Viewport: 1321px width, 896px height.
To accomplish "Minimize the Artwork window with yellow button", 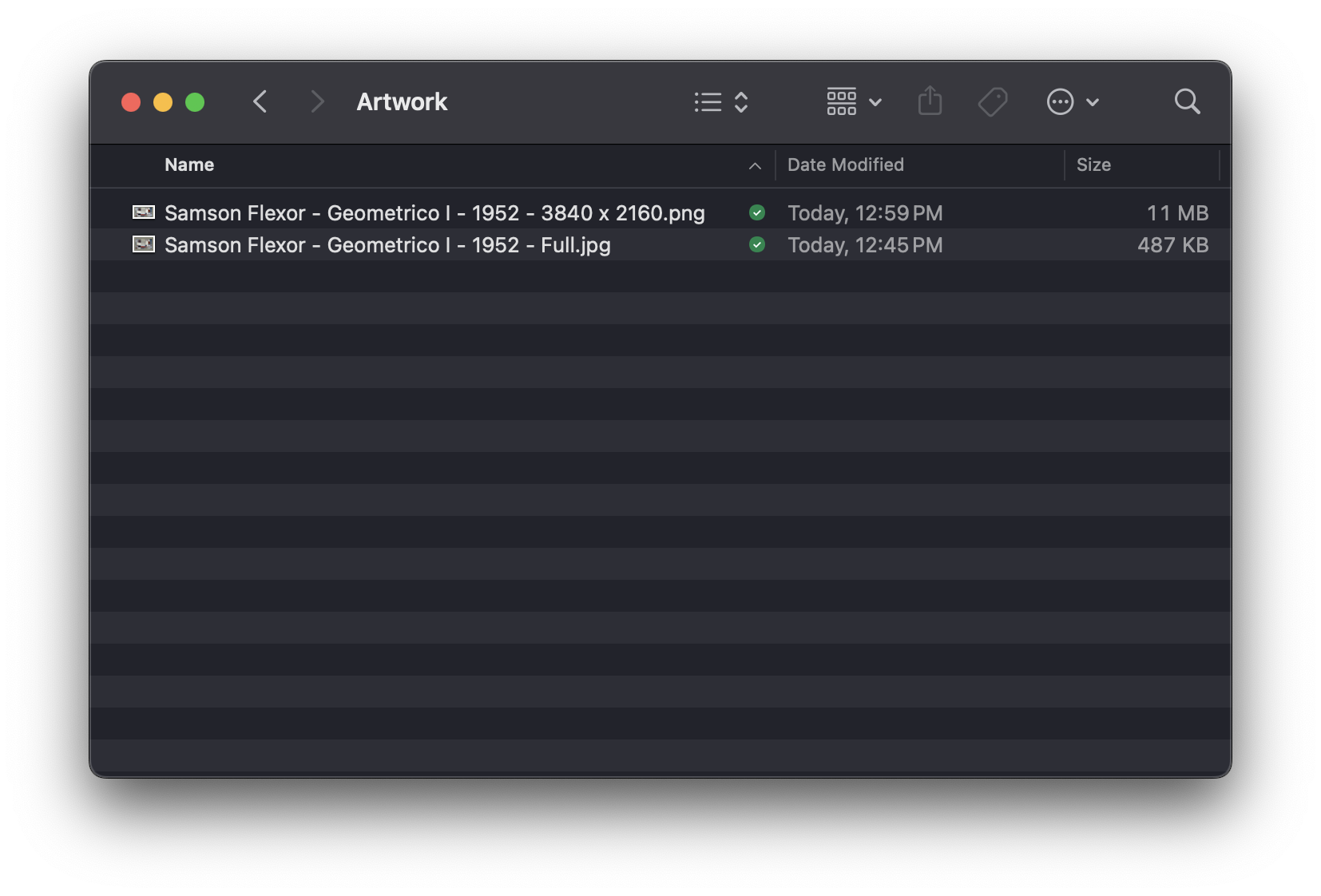I will (163, 102).
